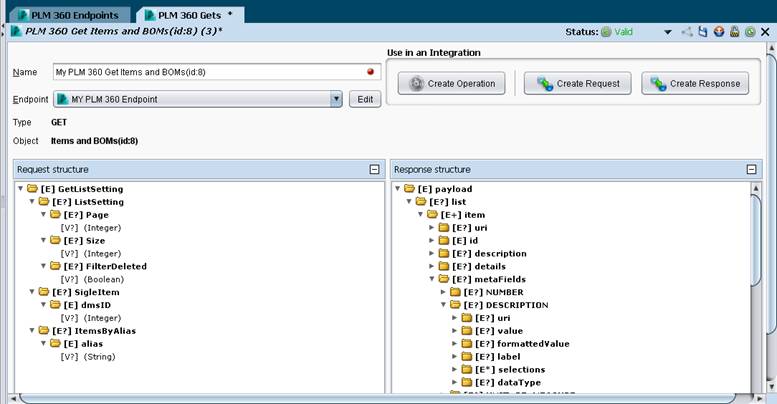Click into the Name input field
777x404 pixels.
pos(217,72)
